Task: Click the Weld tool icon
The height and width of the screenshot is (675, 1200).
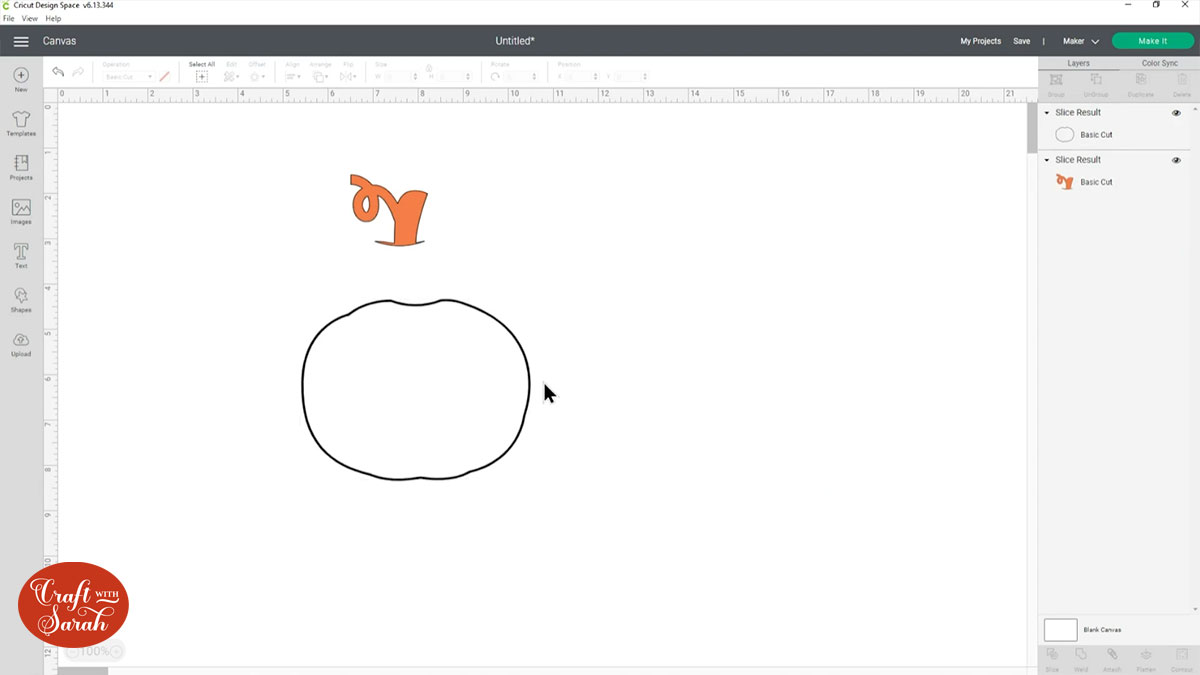Action: click(x=1081, y=654)
